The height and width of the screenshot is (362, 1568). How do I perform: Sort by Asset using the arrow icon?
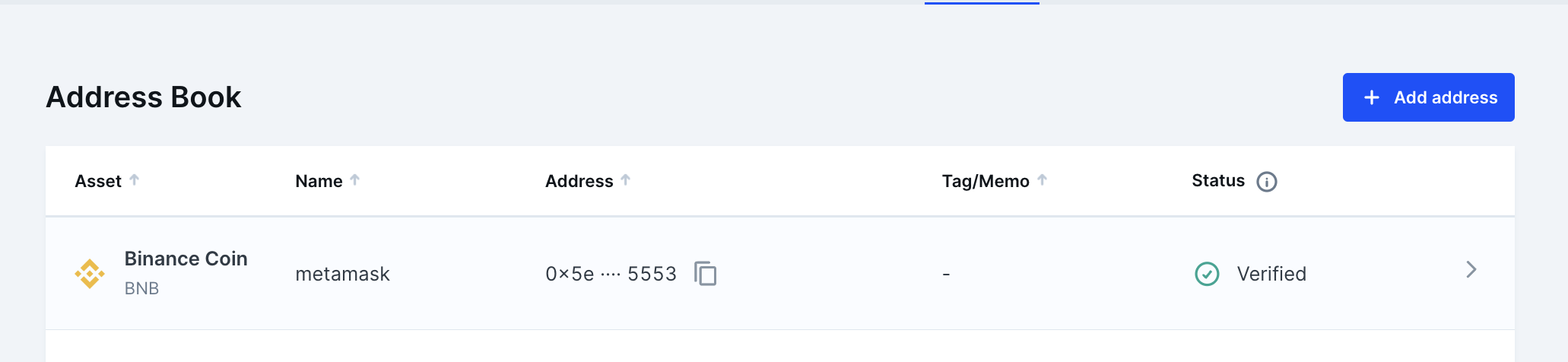(x=134, y=180)
